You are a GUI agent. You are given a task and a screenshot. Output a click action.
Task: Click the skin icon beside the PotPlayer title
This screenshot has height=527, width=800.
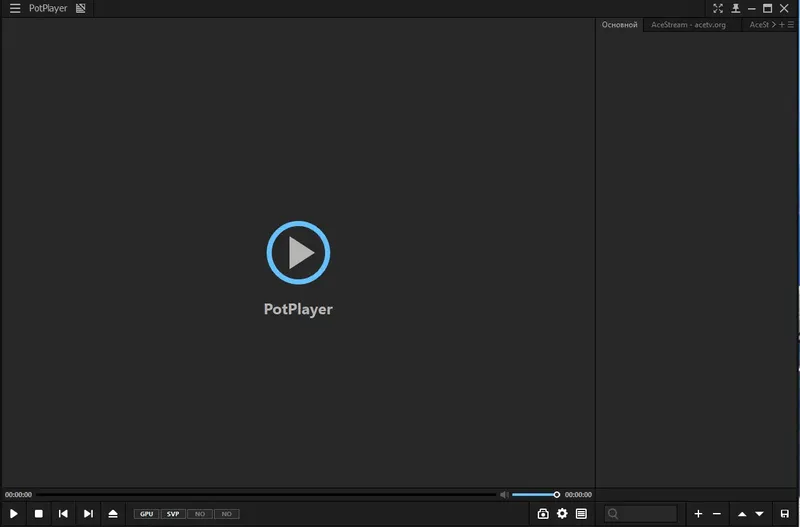pyautogui.click(x=81, y=8)
